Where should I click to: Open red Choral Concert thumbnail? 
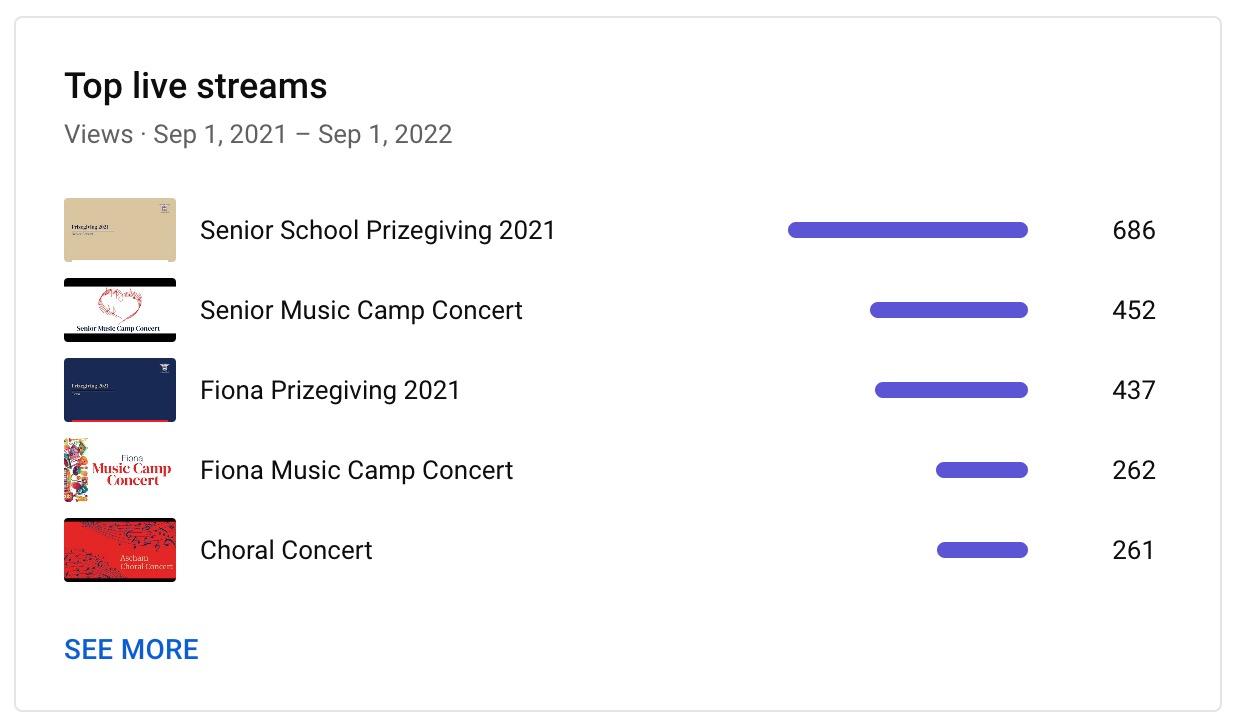click(x=120, y=550)
